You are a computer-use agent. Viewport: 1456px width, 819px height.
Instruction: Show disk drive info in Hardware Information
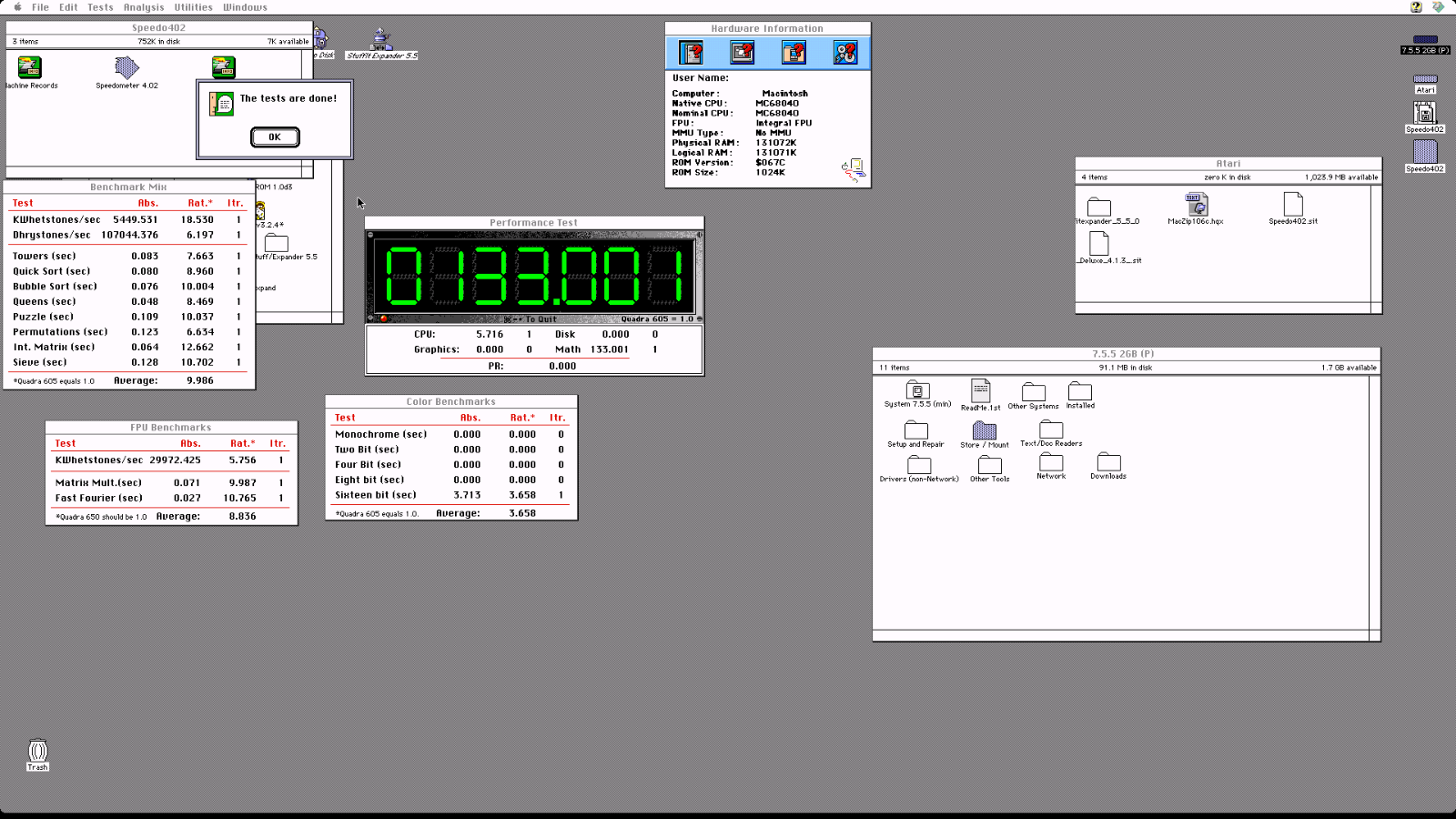845,53
